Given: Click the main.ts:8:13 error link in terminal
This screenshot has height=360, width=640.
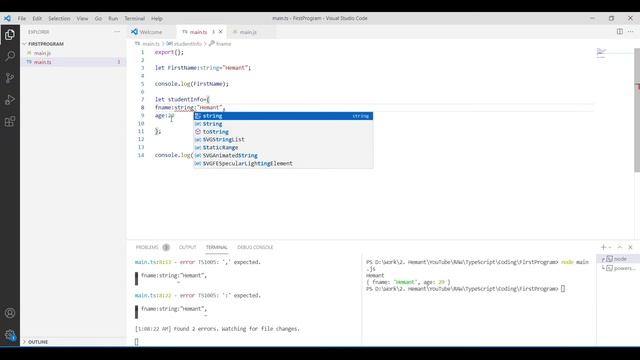Looking at the screenshot, I should (153, 262).
